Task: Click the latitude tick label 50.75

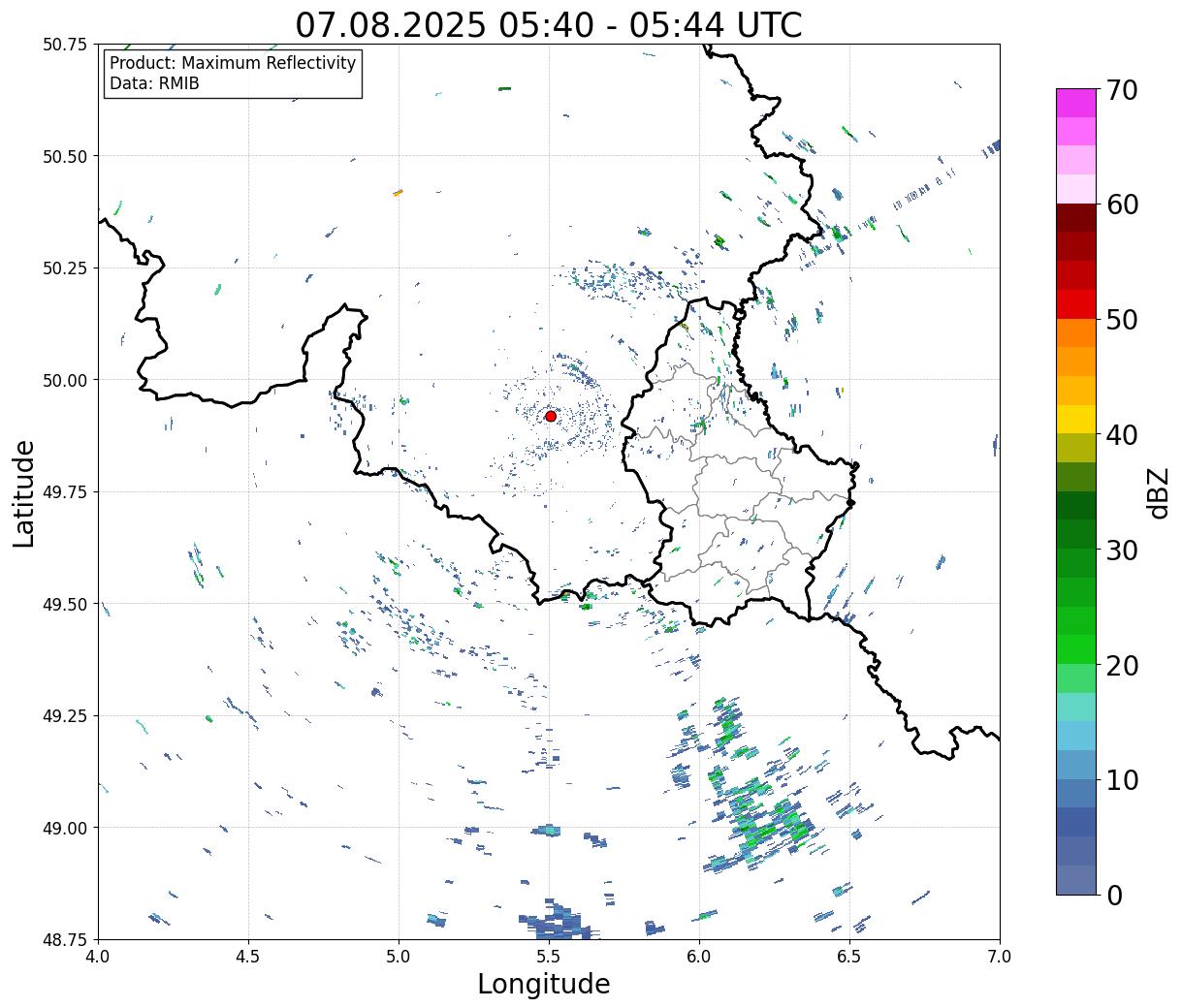Action: point(65,45)
